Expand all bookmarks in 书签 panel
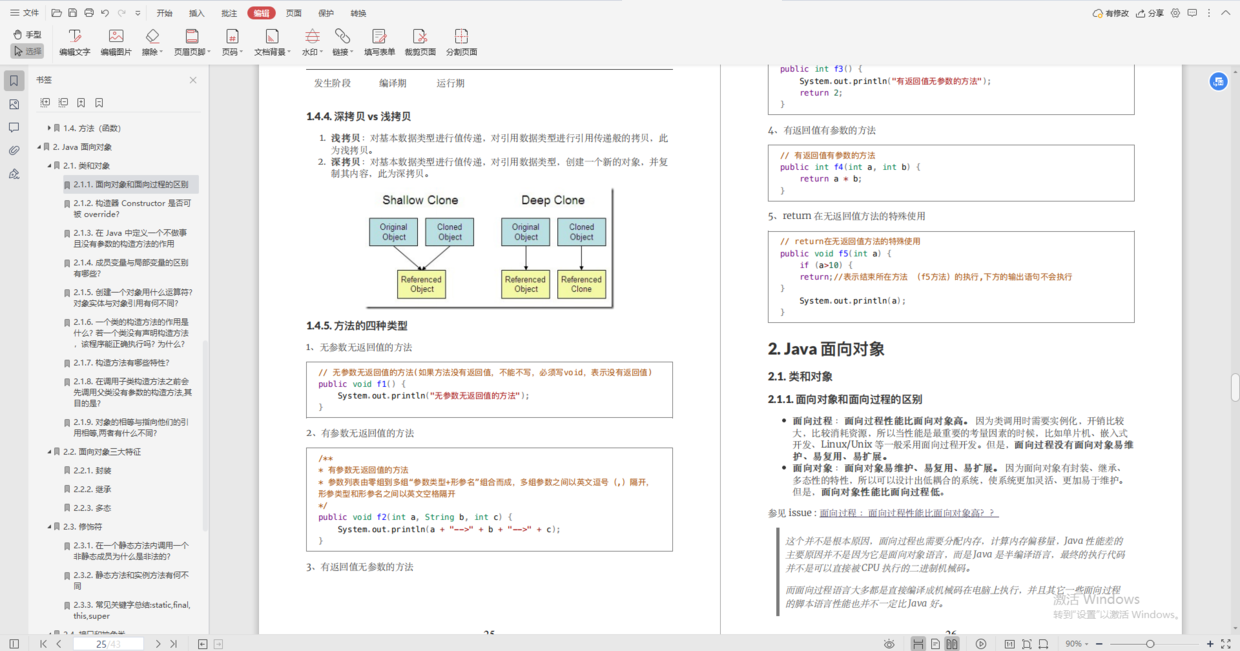 [45, 103]
